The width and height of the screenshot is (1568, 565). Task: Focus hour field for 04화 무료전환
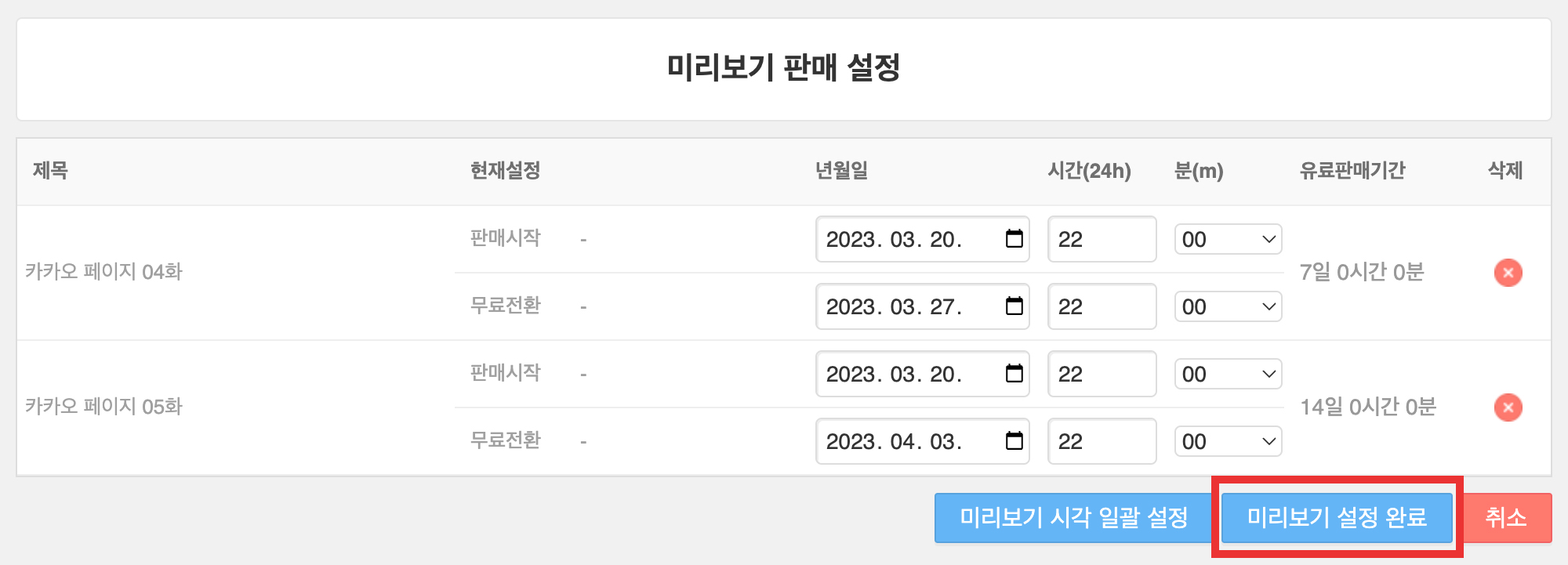1102,306
